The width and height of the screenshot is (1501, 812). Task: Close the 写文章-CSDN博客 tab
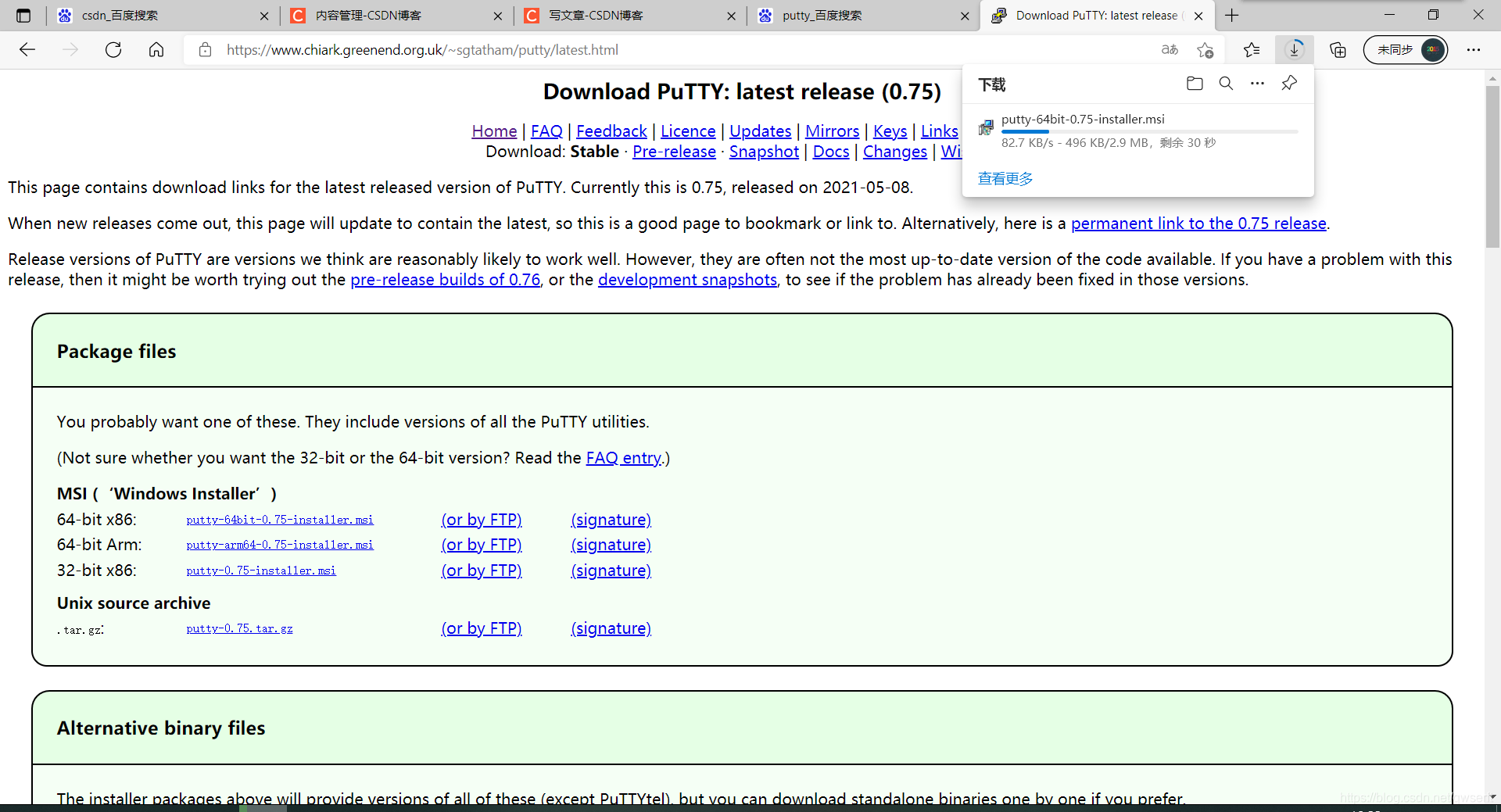point(731,16)
